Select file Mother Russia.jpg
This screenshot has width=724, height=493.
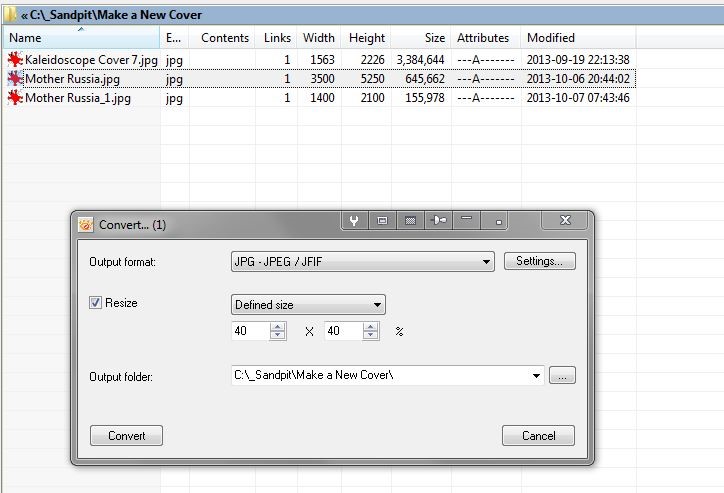click(72, 79)
